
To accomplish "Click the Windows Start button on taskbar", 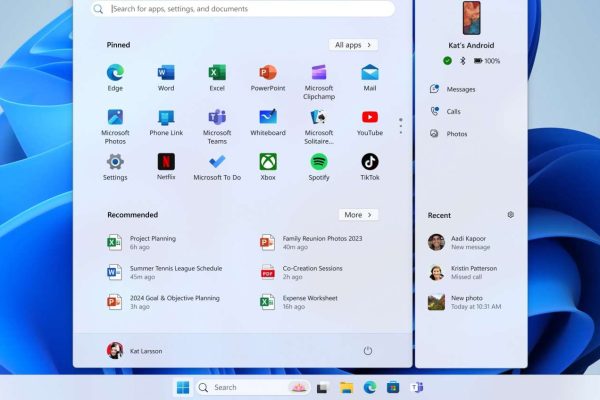I will pos(183,387).
